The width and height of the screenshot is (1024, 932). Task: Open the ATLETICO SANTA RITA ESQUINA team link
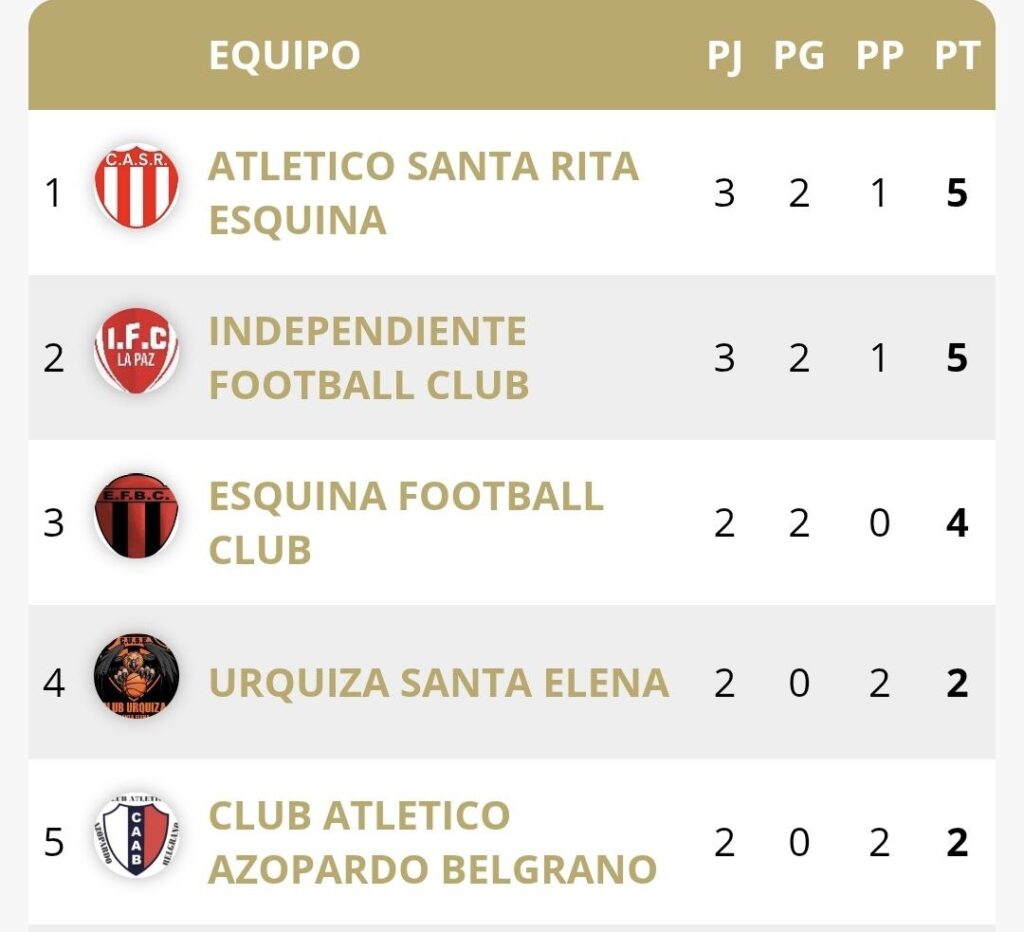click(422, 193)
